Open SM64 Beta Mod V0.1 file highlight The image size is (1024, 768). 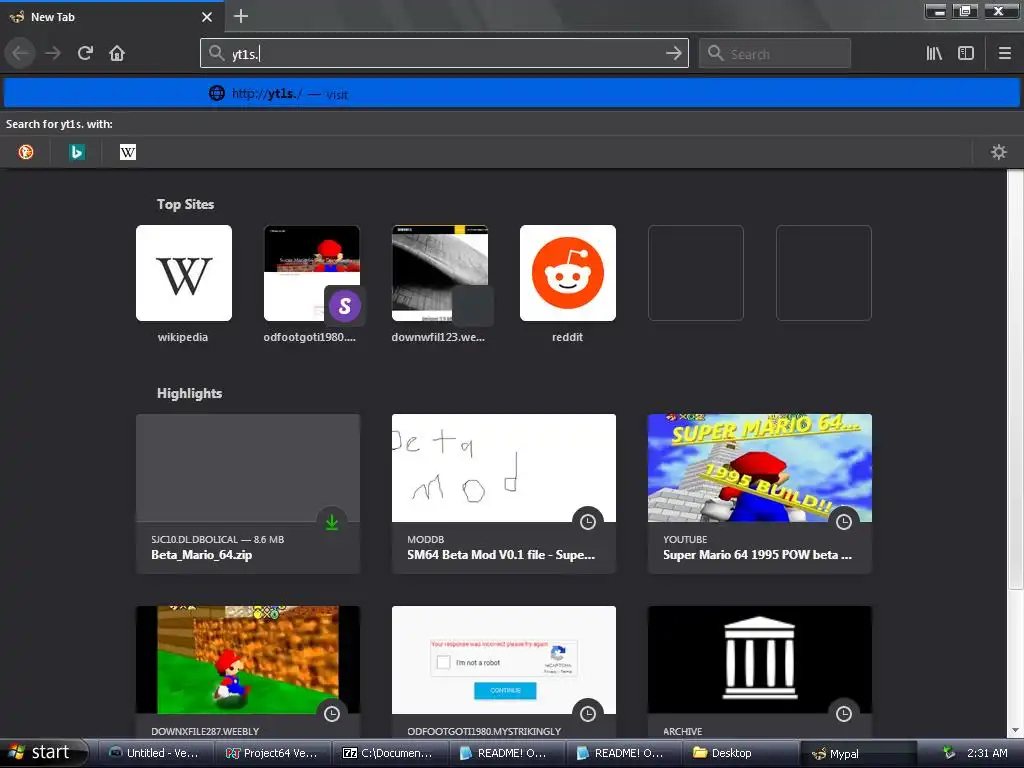click(x=504, y=494)
